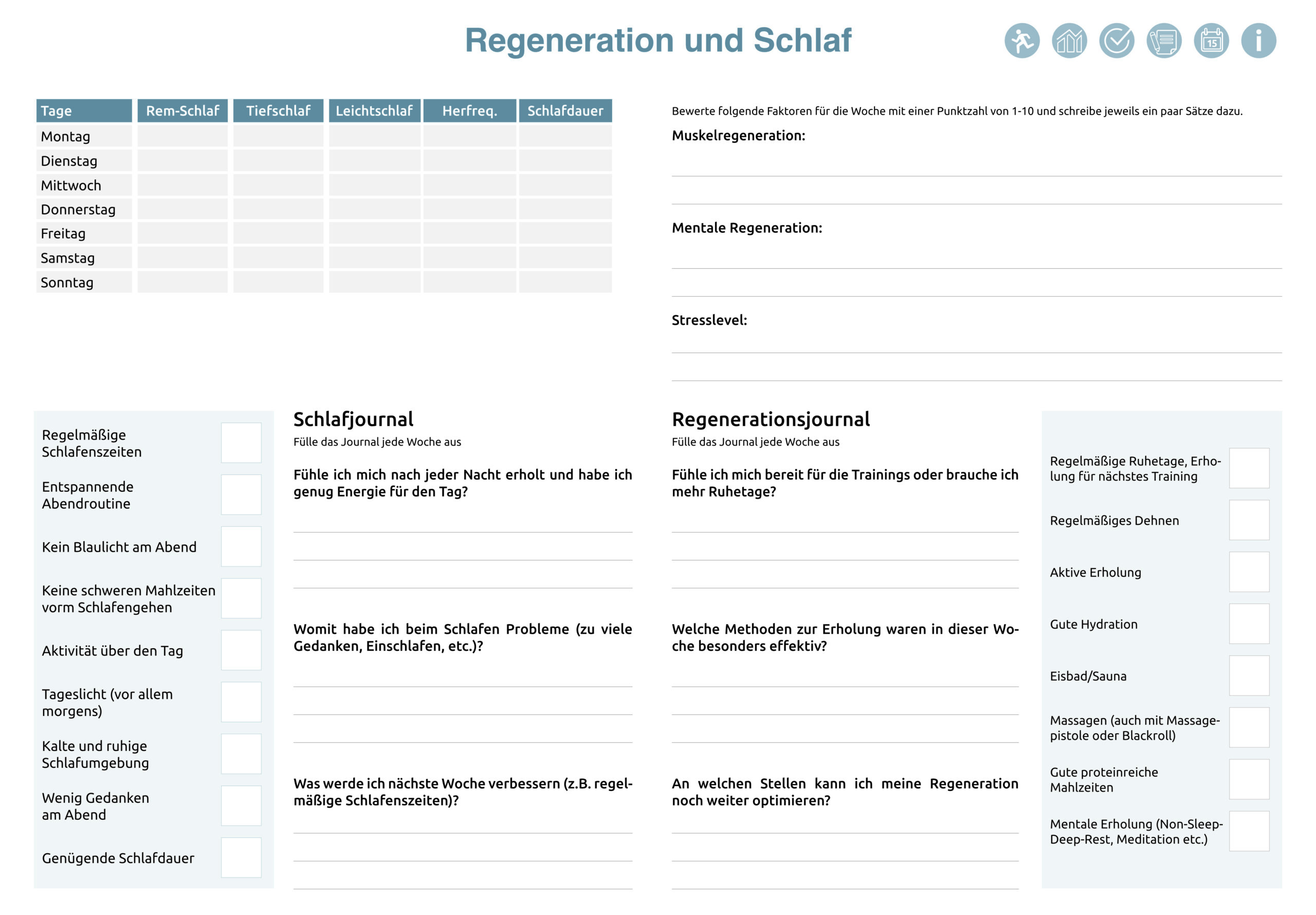
Task: Tick the Aktive Erholung checkbox
Action: (x=1249, y=572)
